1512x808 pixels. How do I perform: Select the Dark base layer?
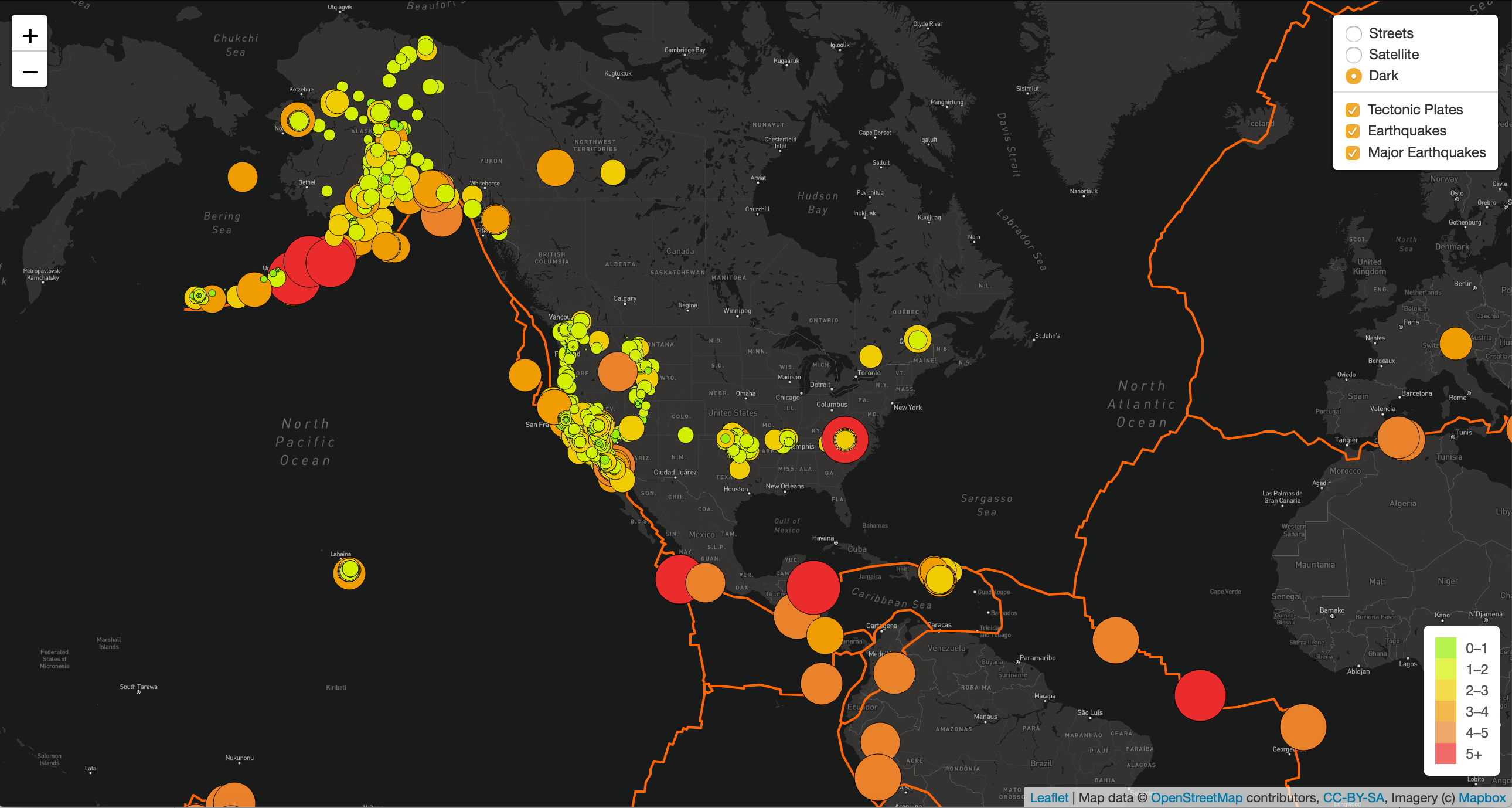(x=1354, y=76)
